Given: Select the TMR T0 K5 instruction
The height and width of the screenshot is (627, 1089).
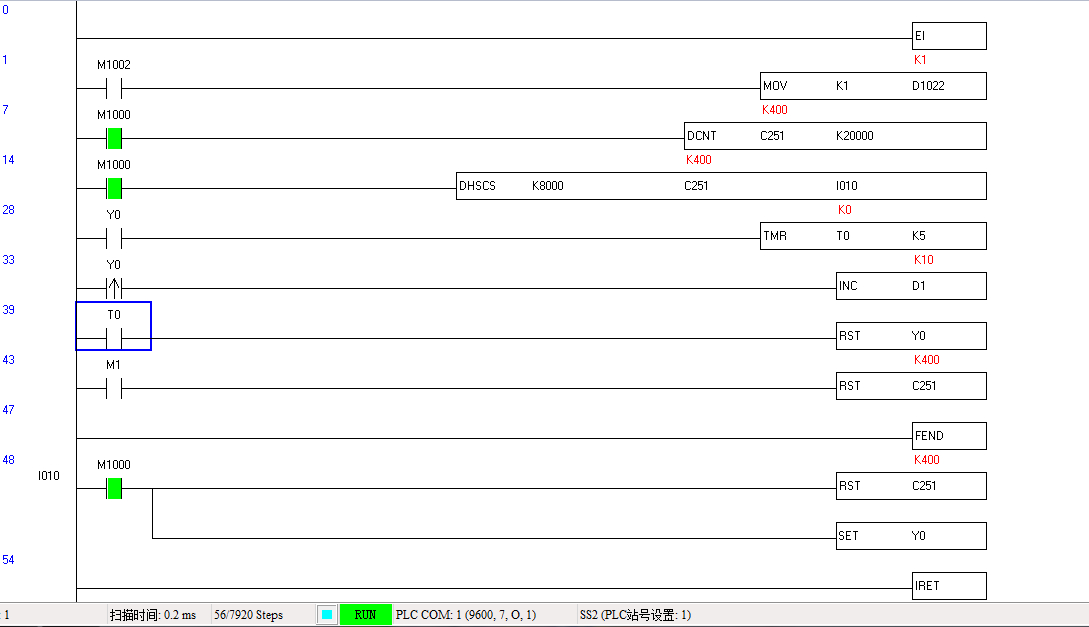Looking at the screenshot, I should (872, 236).
